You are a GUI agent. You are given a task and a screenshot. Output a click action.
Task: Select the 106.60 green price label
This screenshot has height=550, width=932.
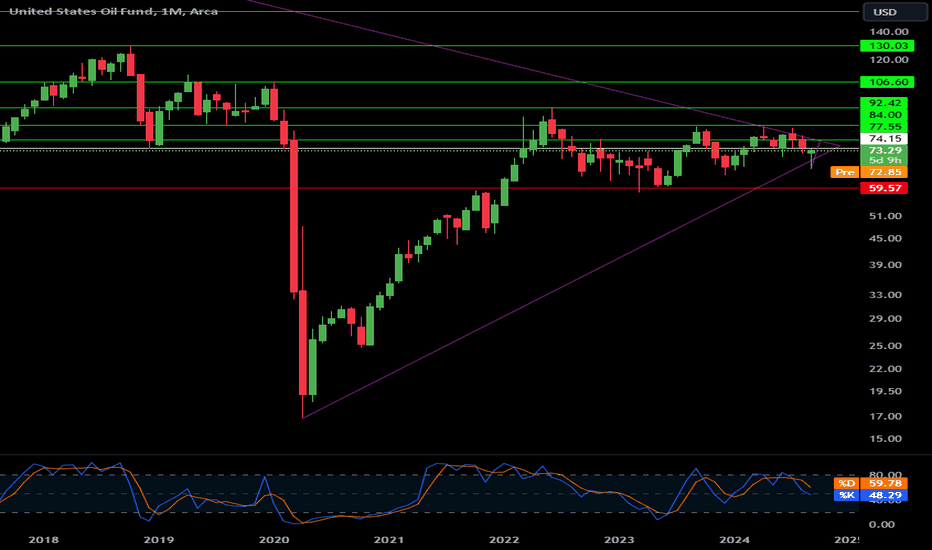coord(887,82)
